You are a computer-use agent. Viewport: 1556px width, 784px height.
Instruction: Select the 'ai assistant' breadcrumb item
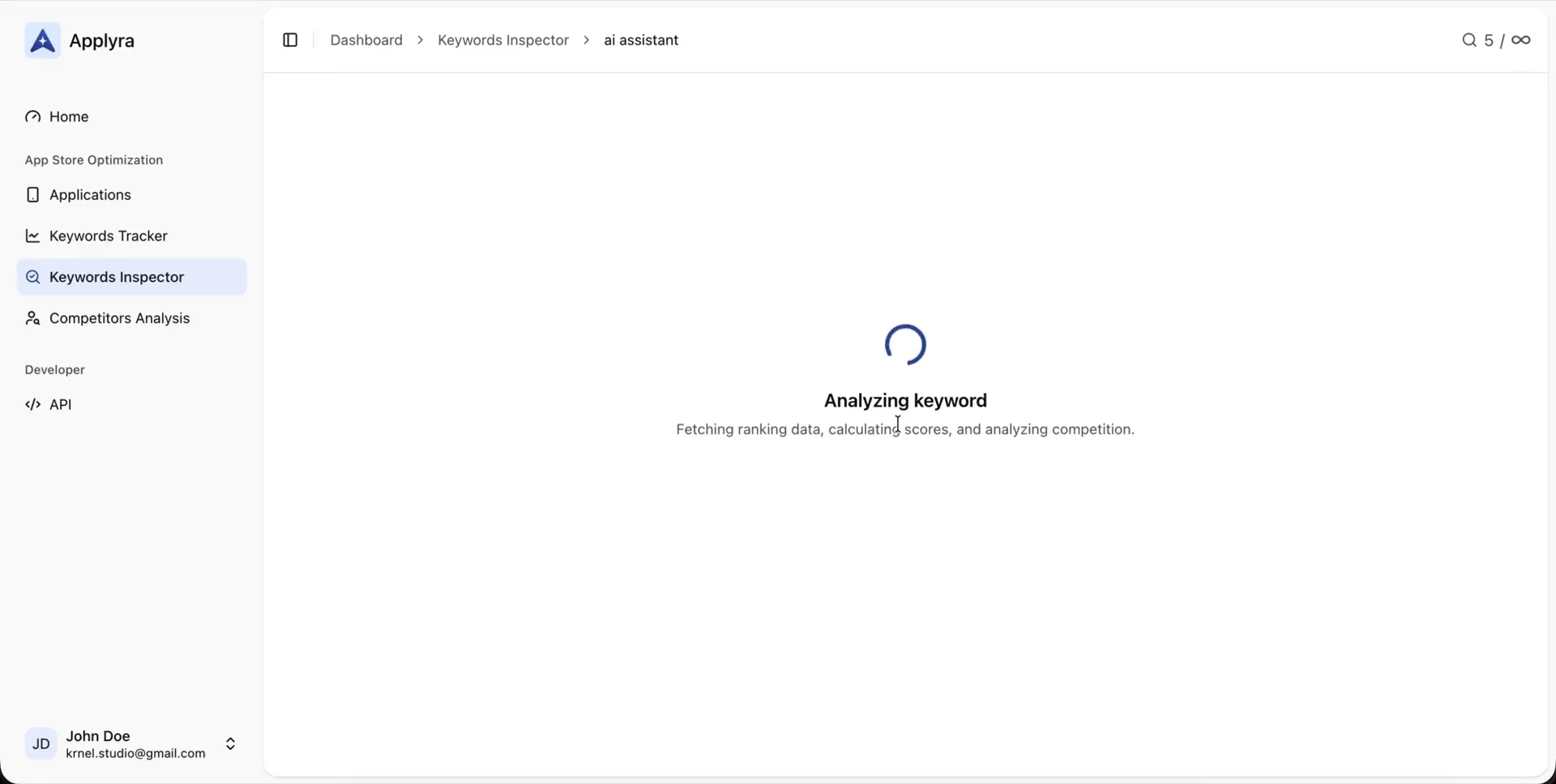(640, 40)
